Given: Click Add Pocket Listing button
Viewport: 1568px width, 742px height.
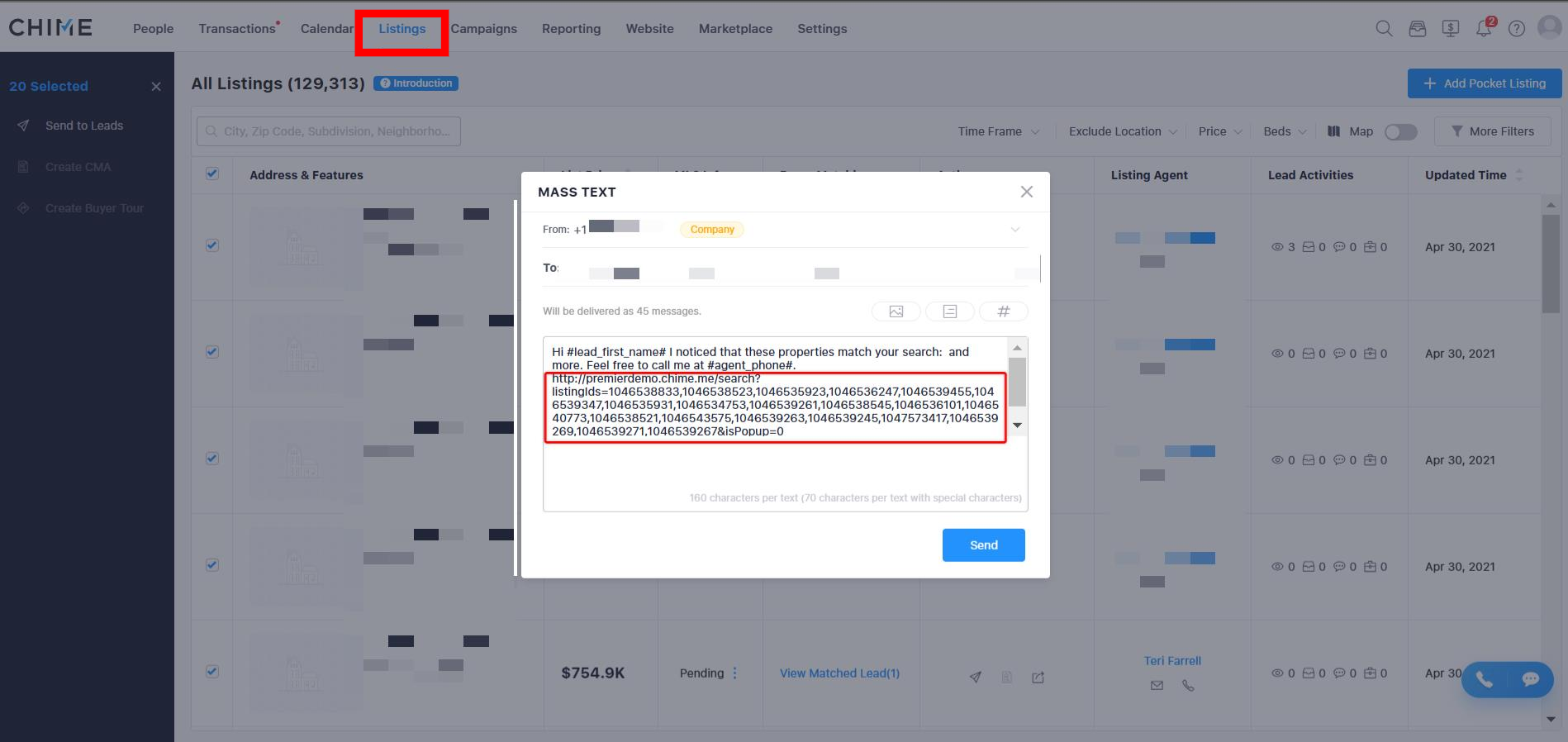Looking at the screenshot, I should pos(1485,83).
